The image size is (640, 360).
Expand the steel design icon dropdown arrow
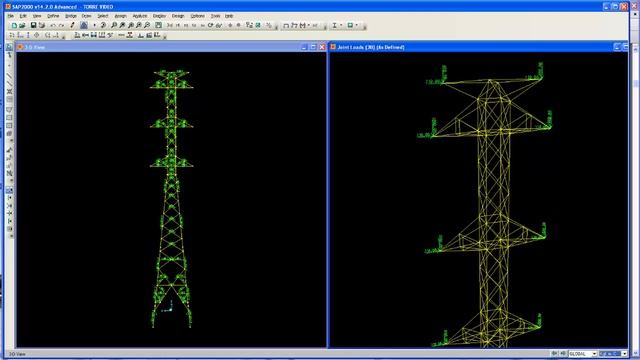pos(341,25)
